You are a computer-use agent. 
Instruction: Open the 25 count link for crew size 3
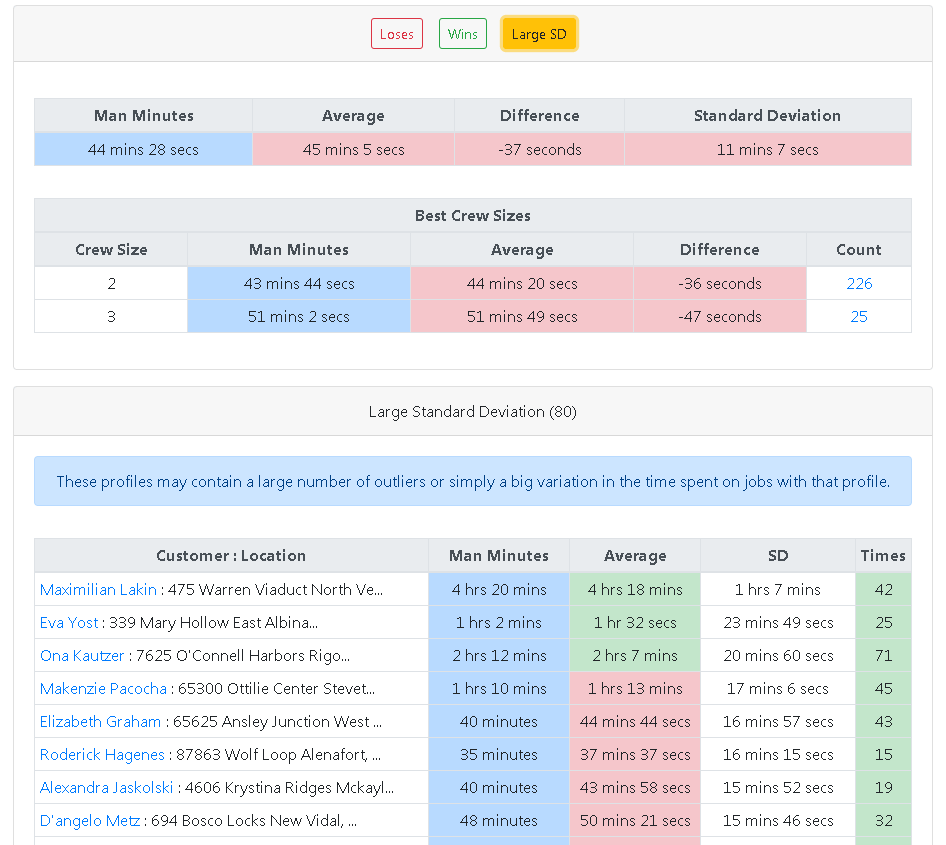pos(859,316)
